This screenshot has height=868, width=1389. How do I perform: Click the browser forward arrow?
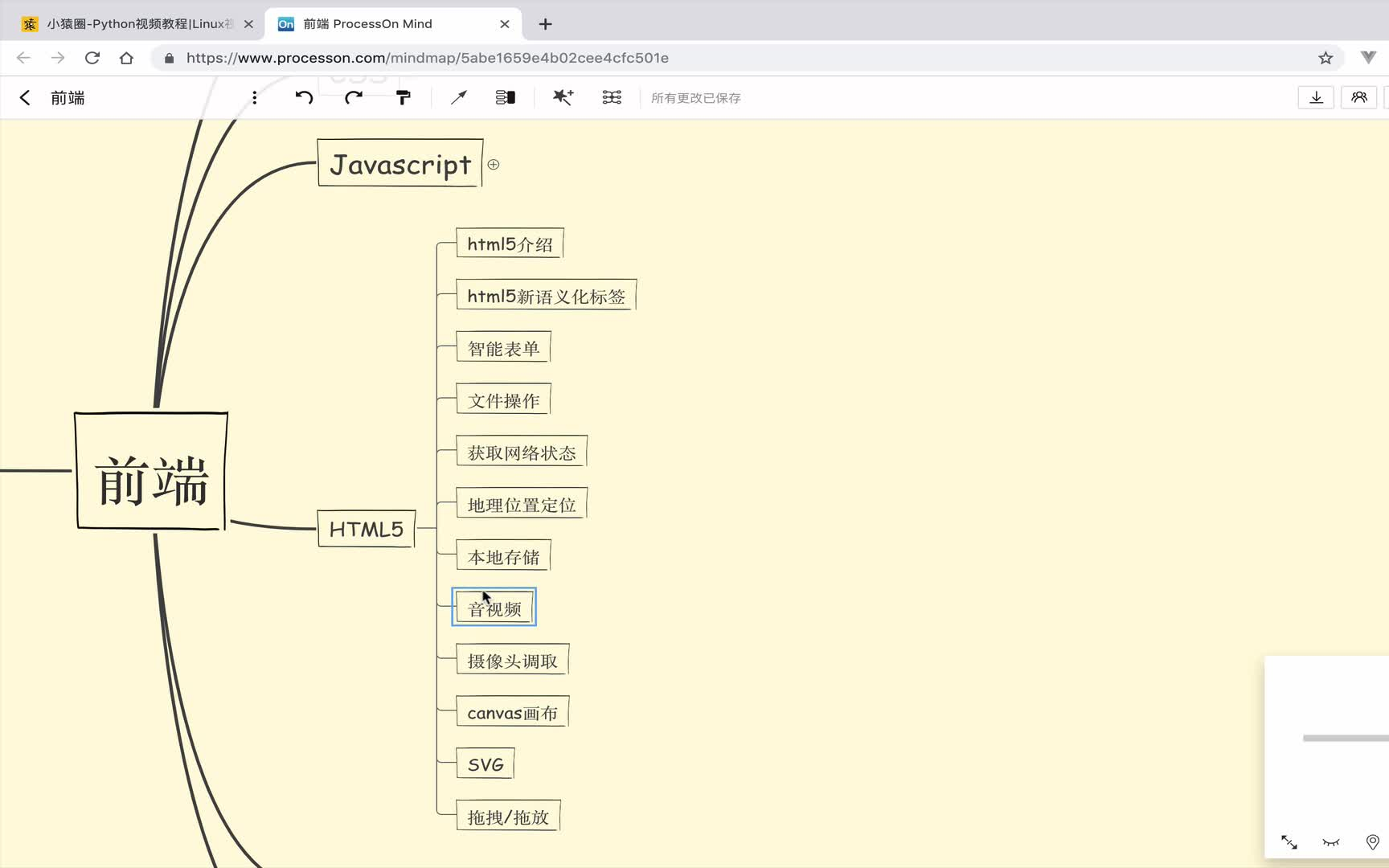coord(58,58)
